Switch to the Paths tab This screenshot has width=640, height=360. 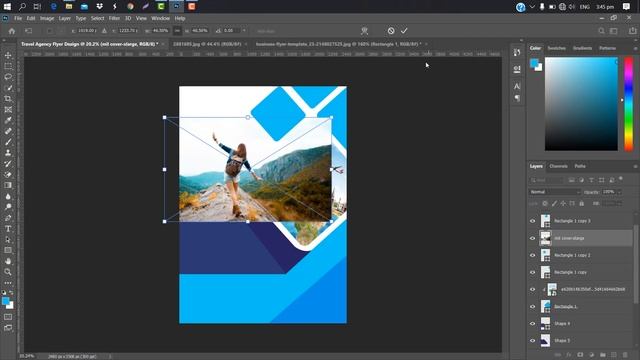pyautogui.click(x=580, y=166)
